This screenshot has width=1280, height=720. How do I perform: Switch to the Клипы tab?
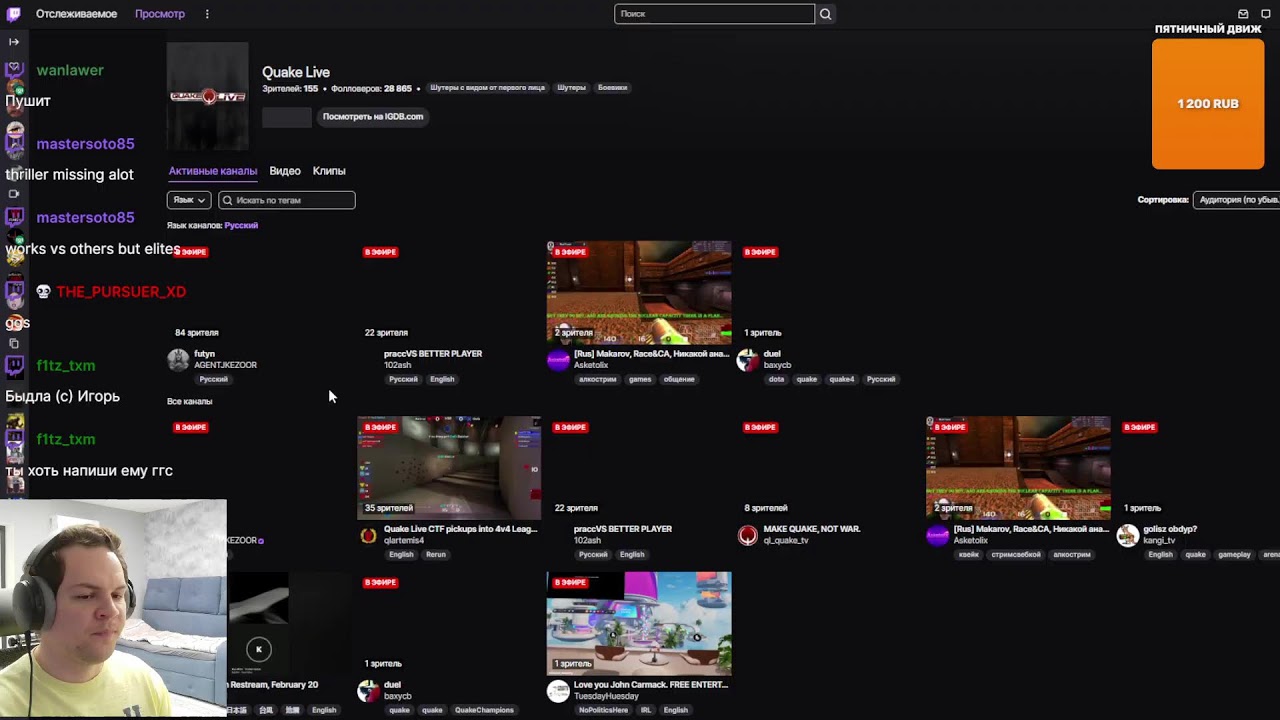click(x=329, y=171)
